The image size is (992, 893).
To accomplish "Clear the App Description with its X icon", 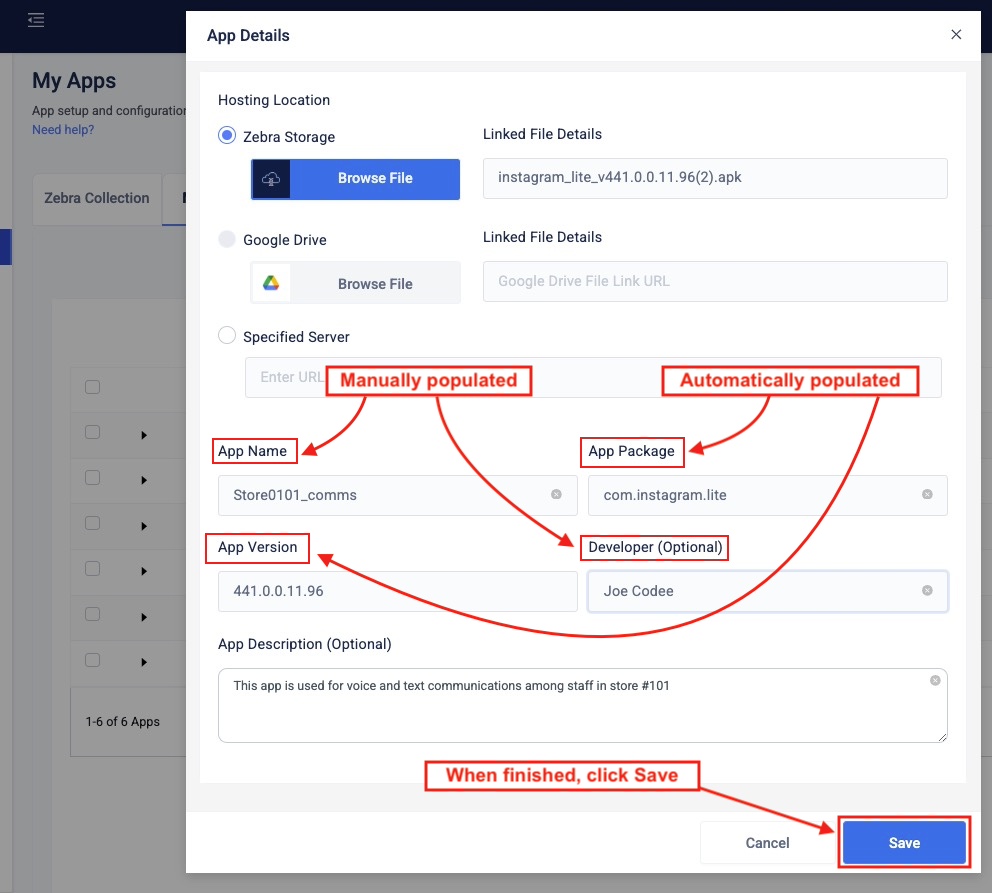I will (935, 681).
